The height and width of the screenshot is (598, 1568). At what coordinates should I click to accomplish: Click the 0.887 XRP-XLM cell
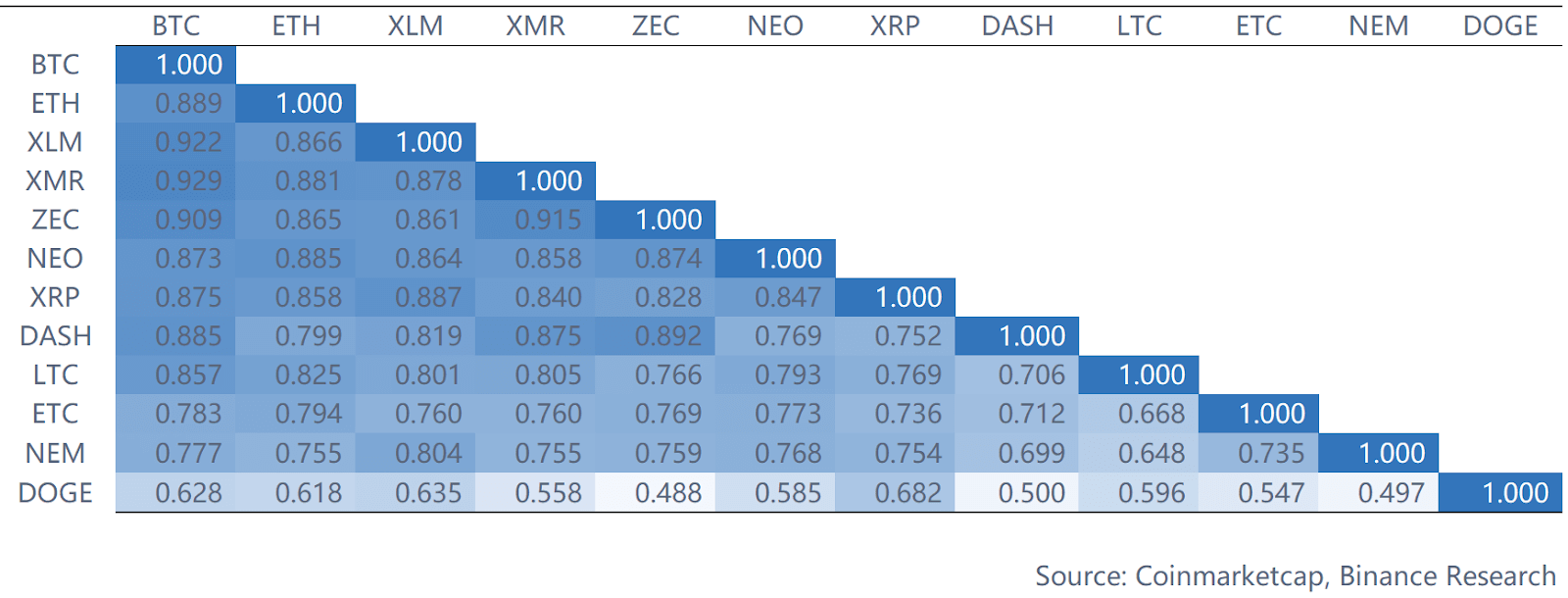[x=428, y=297]
